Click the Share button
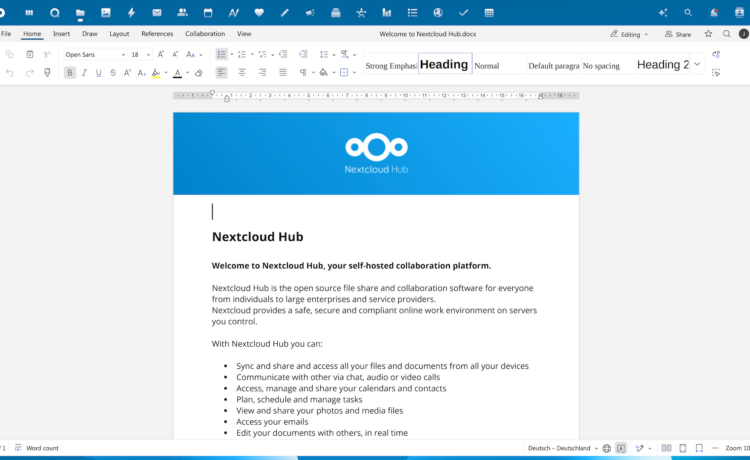 click(x=678, y=34)
